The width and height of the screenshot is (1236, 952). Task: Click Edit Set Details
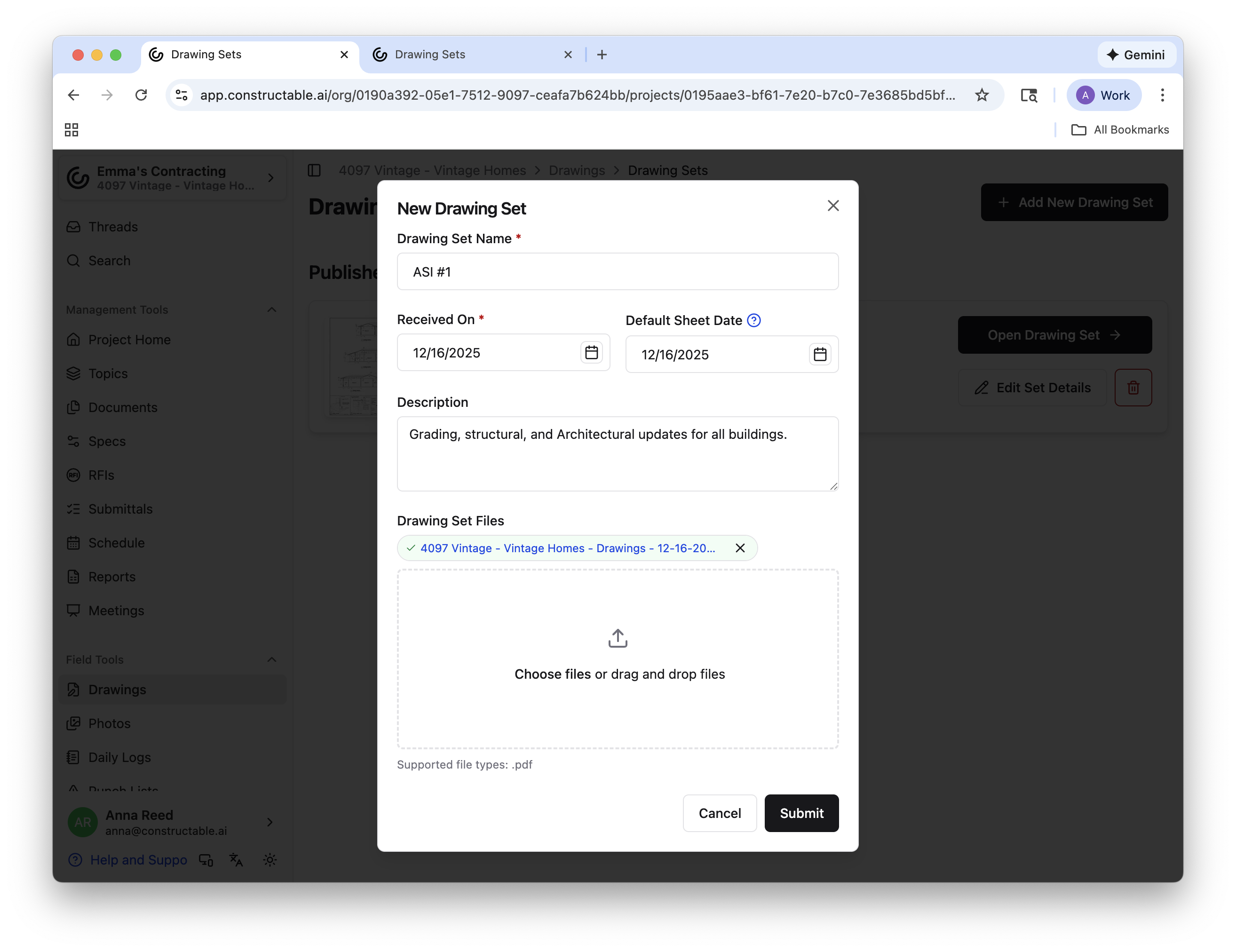tap(1032, 388)
